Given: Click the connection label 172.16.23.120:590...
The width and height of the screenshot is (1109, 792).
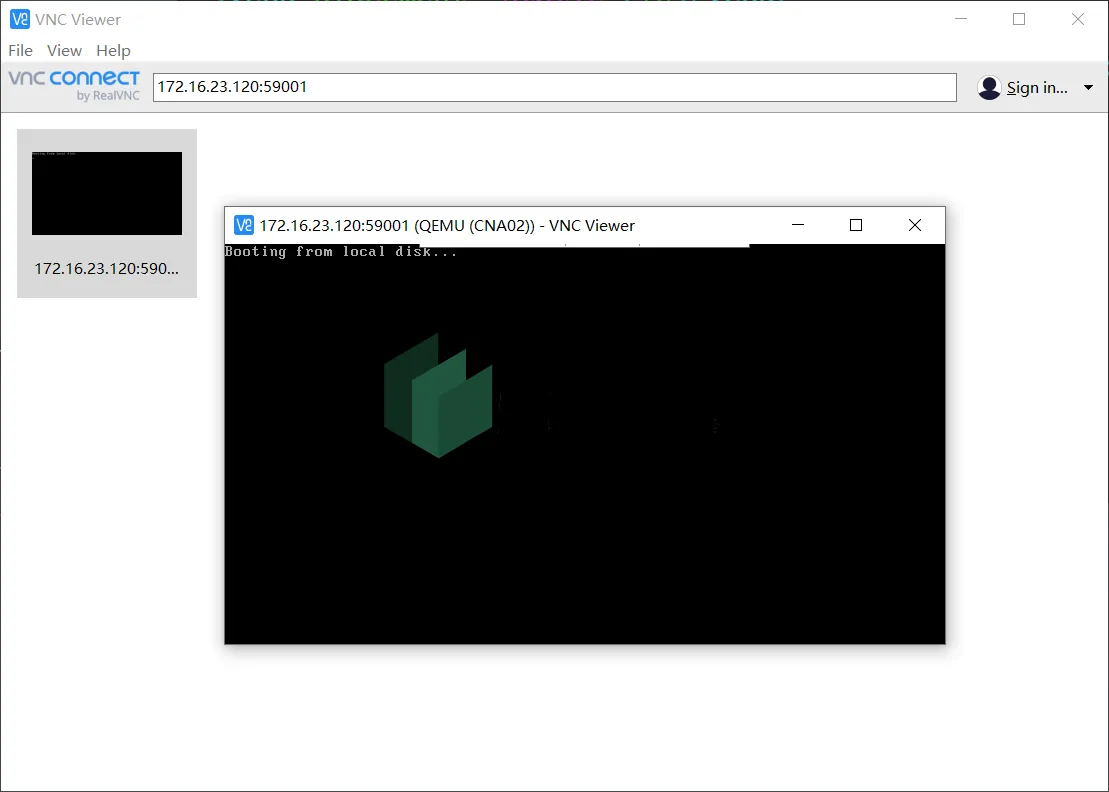Looking at the screenshot, I should pyautogui.click(x=106, y=269).
